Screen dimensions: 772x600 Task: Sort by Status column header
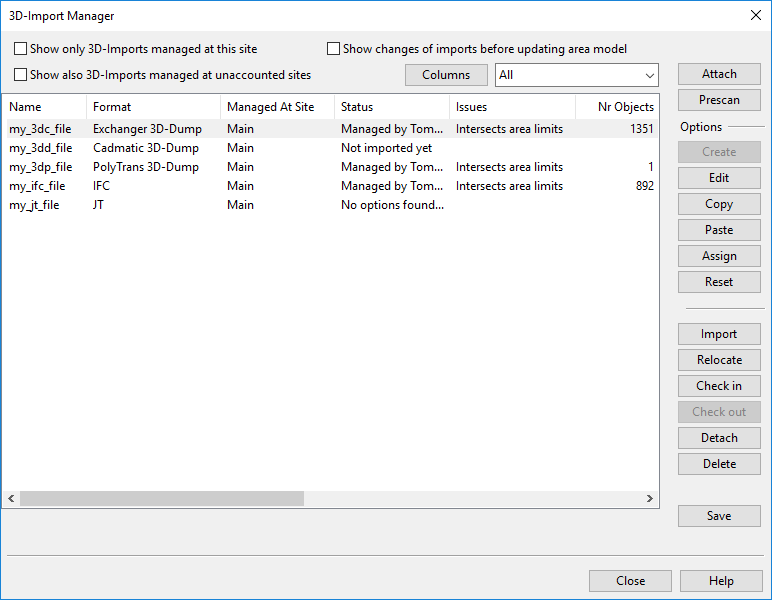click(x=357, y=107)
